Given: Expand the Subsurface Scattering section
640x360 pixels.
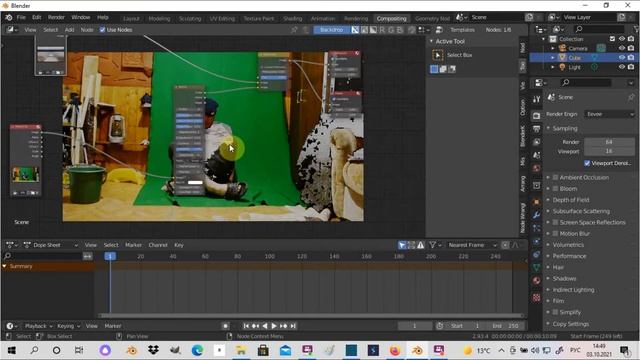Looking at the screenshot, I should (x=549, y=211).
